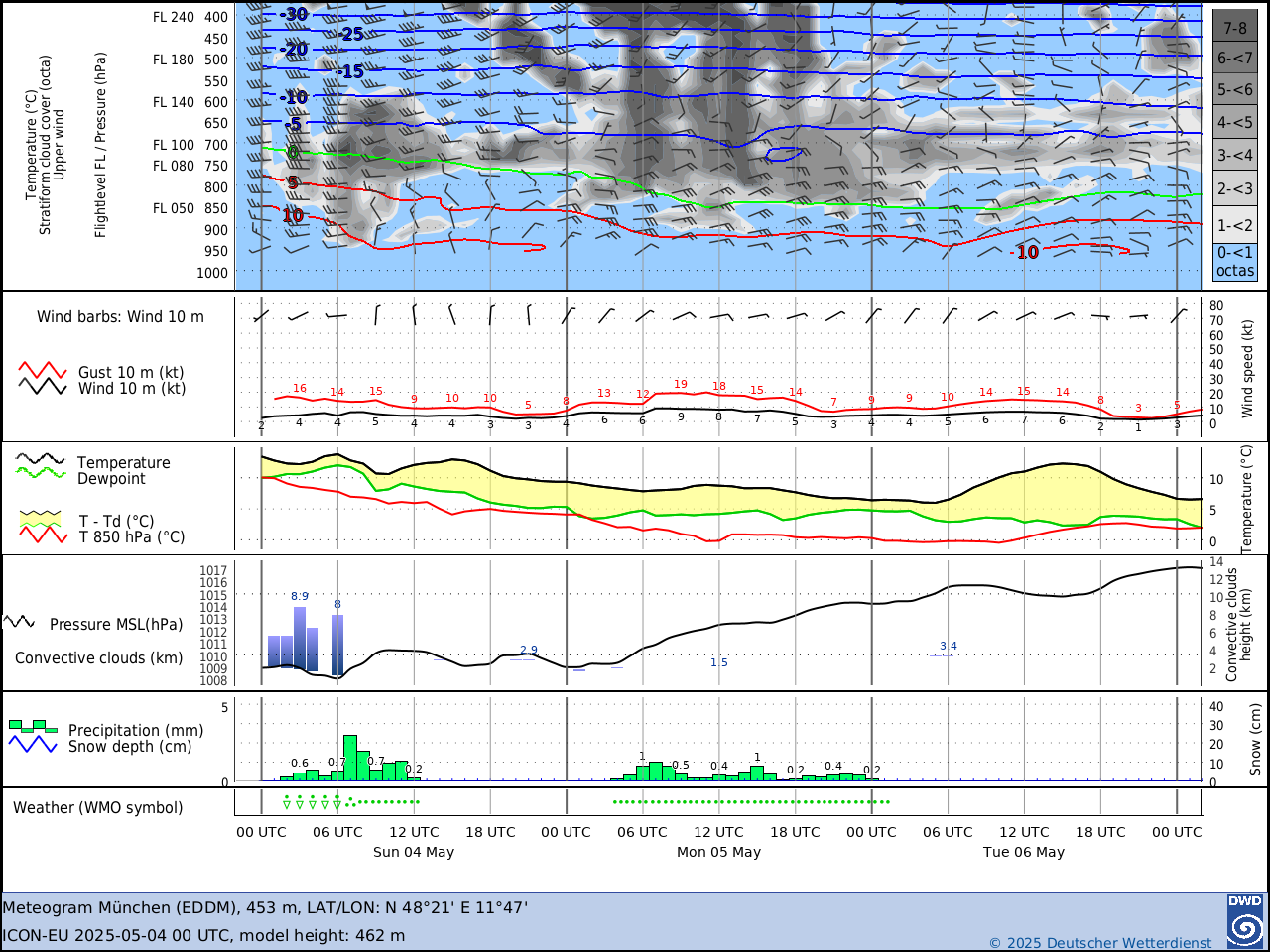This screenshot has width=1270, height=952.
Task: Click the 950 hPa pressure level label
Action: point(216,251)
